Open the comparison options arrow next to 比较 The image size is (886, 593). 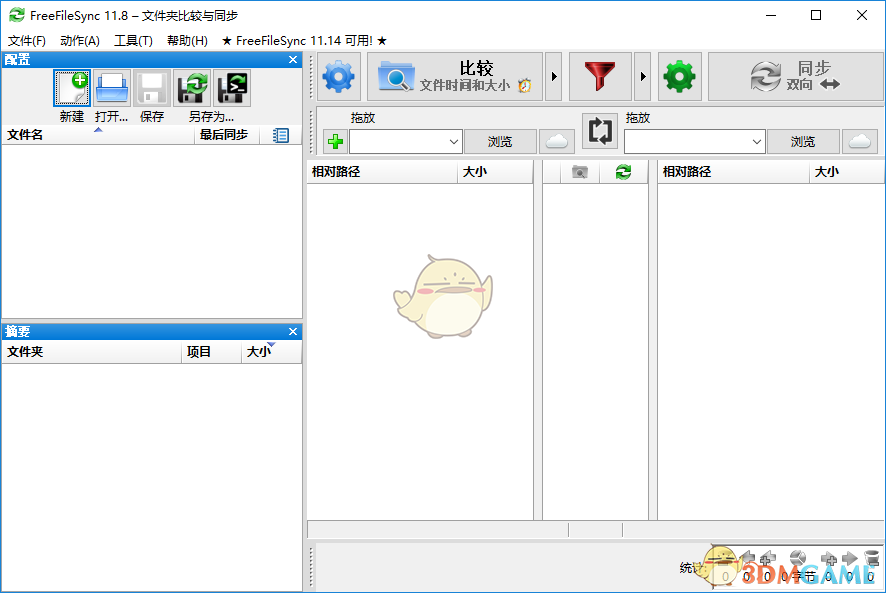pyautogui.click(x=555, y=76)
